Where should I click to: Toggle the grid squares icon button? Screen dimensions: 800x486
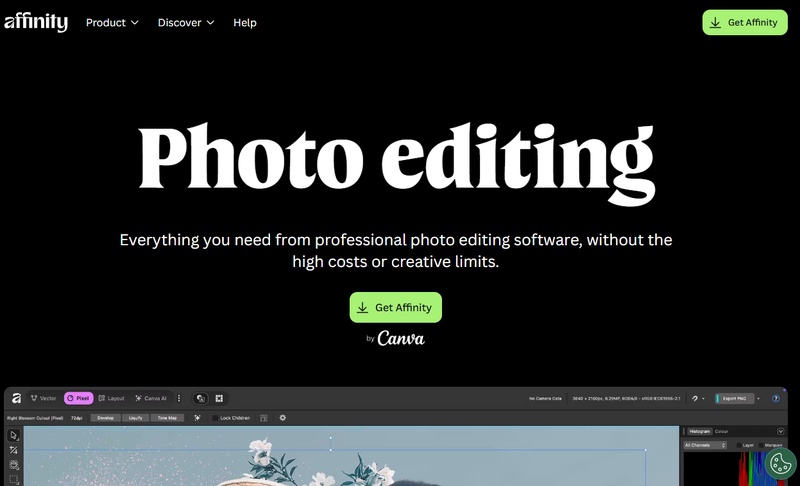(219, 398)
